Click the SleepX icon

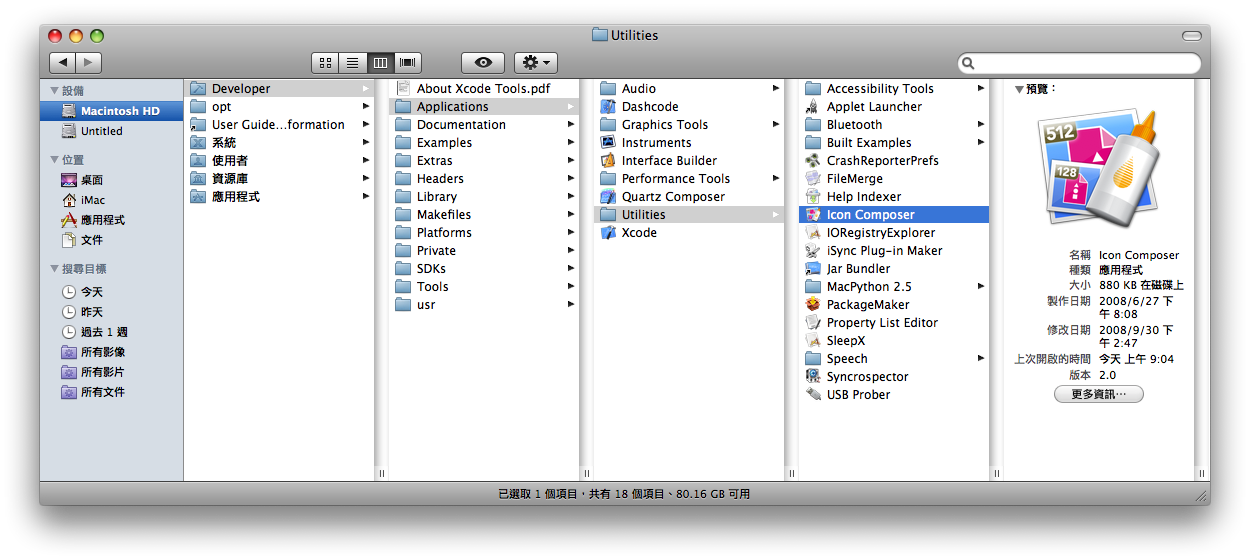pyautogui.click(x=813, y=341)
